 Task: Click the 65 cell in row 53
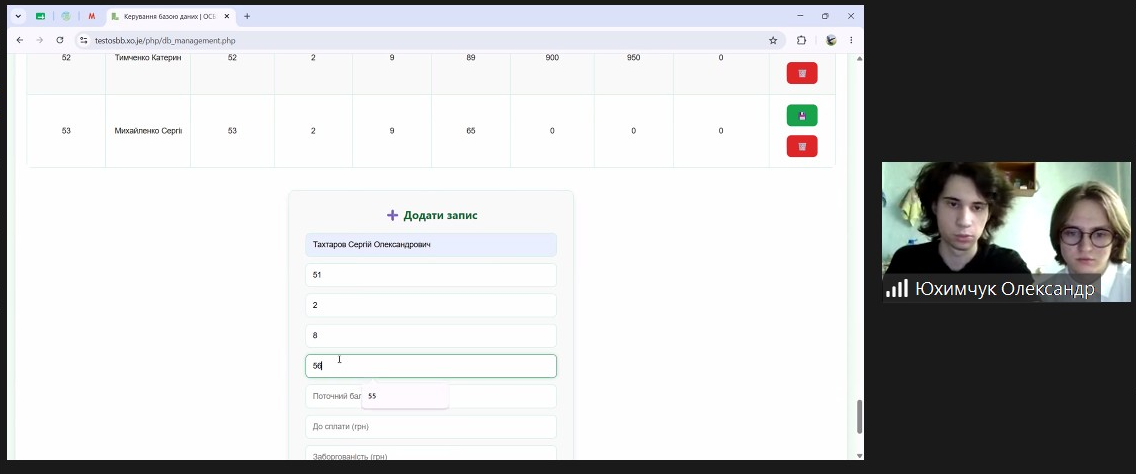[x=471, y=130]
